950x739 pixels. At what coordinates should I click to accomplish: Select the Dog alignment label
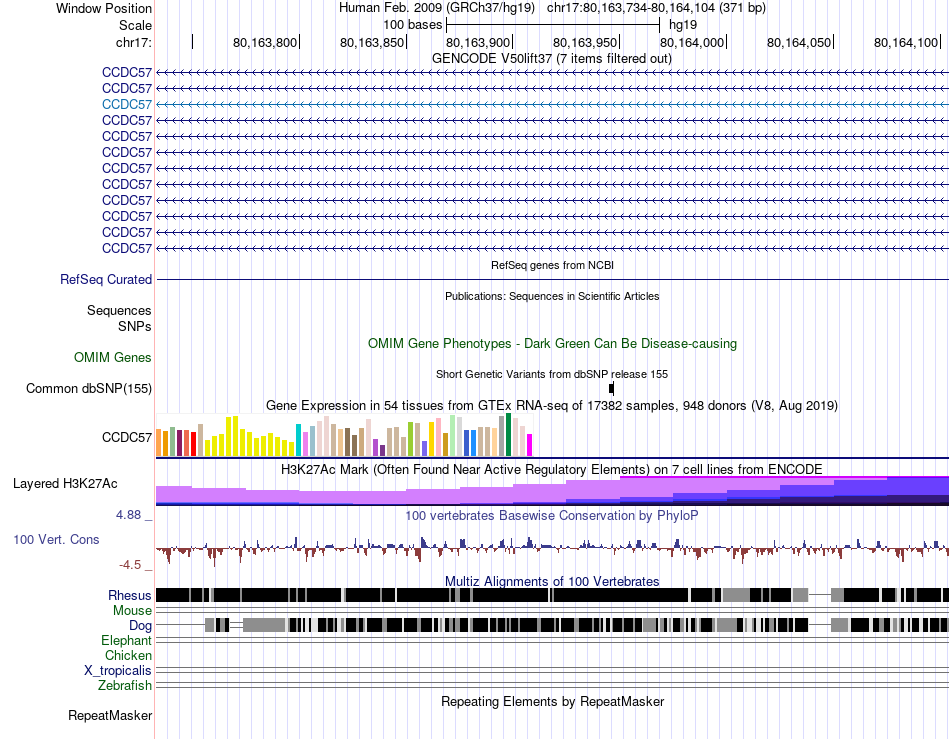(x=140, y=625)
